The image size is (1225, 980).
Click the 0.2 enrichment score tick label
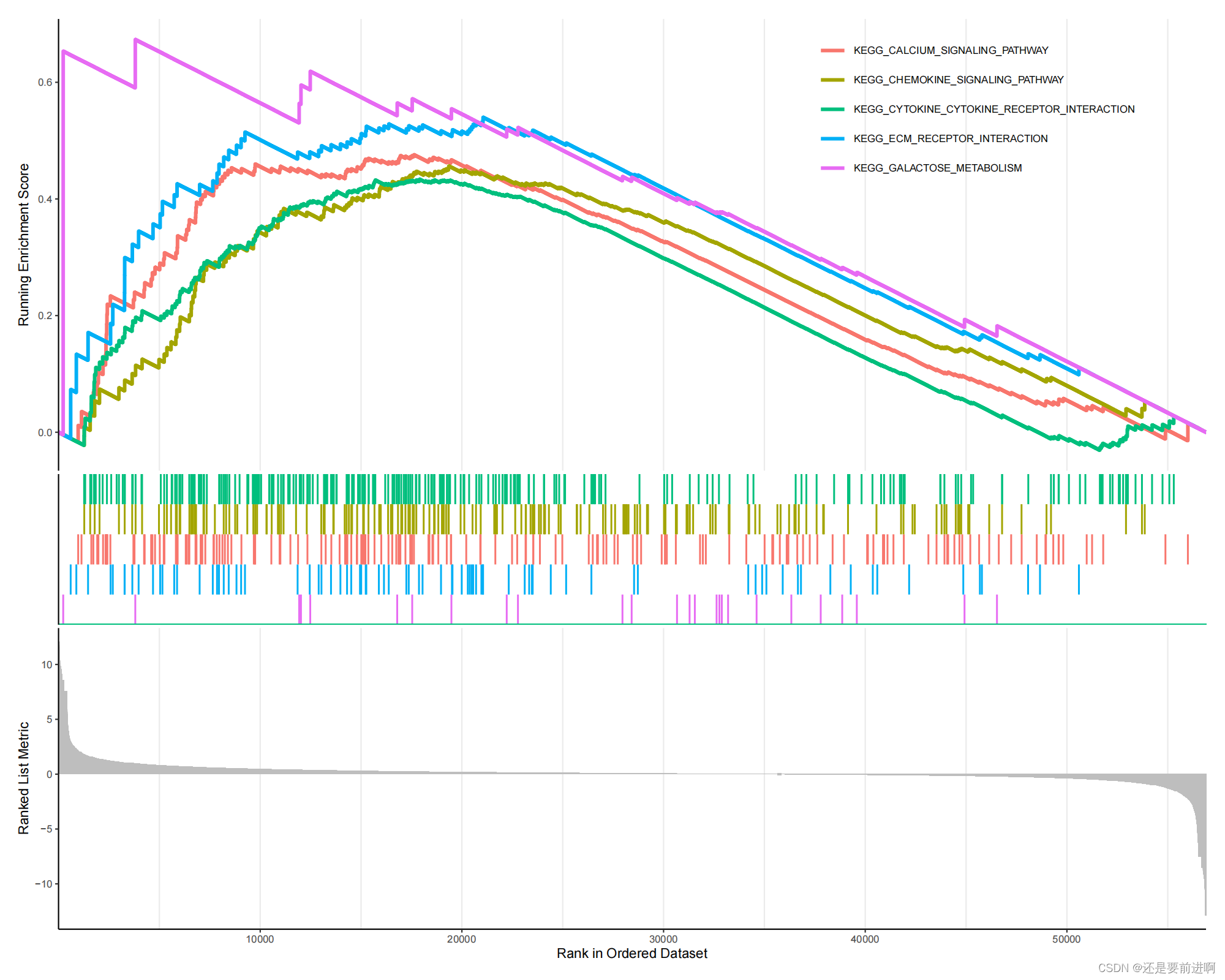pyautogui.click(x=45, y=315)
